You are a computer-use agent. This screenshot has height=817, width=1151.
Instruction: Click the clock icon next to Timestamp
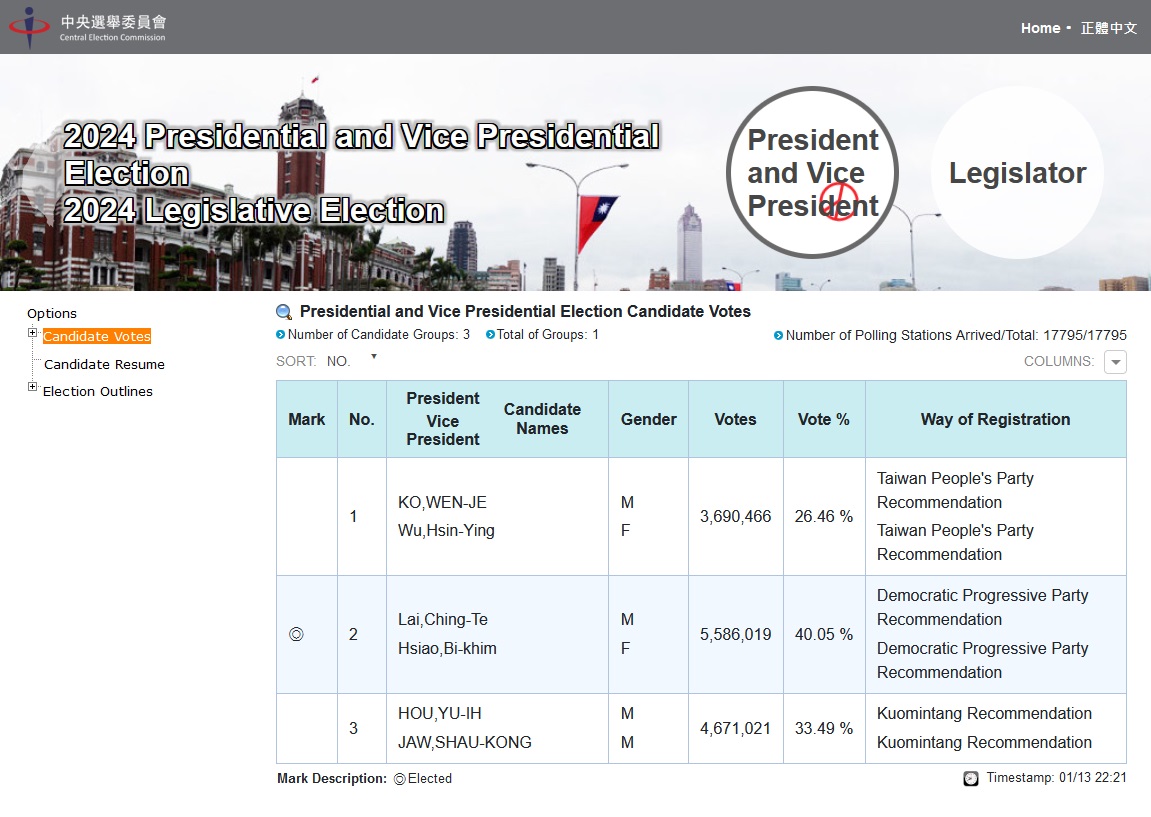(970, 778)
